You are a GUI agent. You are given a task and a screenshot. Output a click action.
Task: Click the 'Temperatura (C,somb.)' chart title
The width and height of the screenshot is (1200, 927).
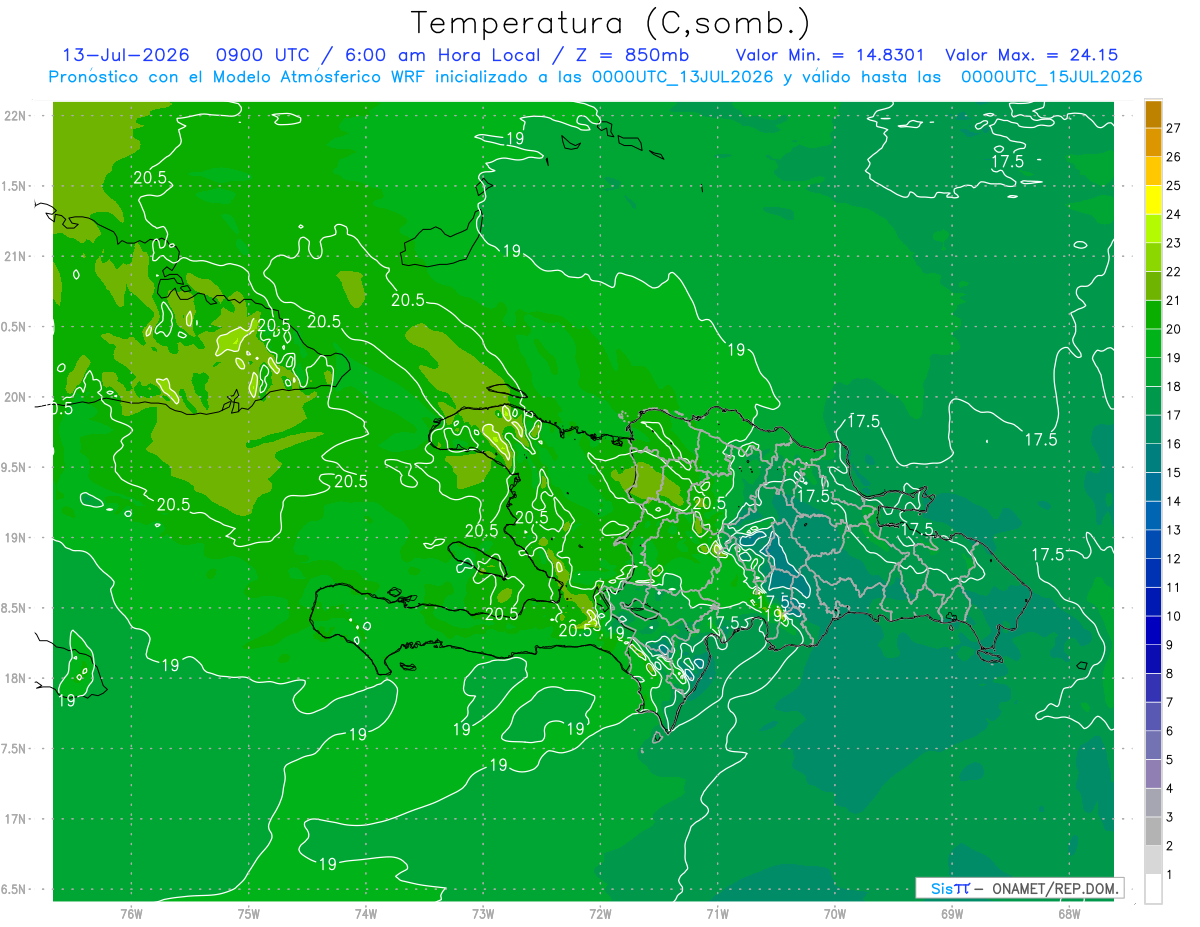[x=610, y=22]
